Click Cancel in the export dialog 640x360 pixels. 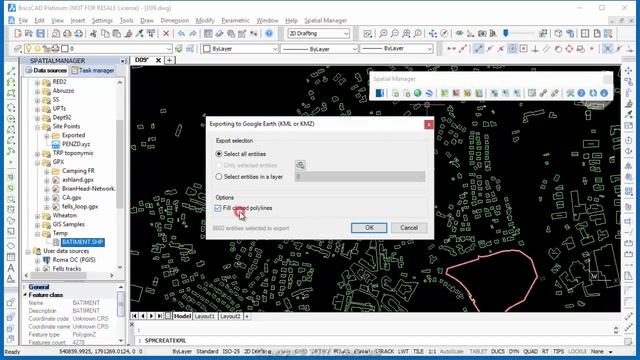[409, 228]
